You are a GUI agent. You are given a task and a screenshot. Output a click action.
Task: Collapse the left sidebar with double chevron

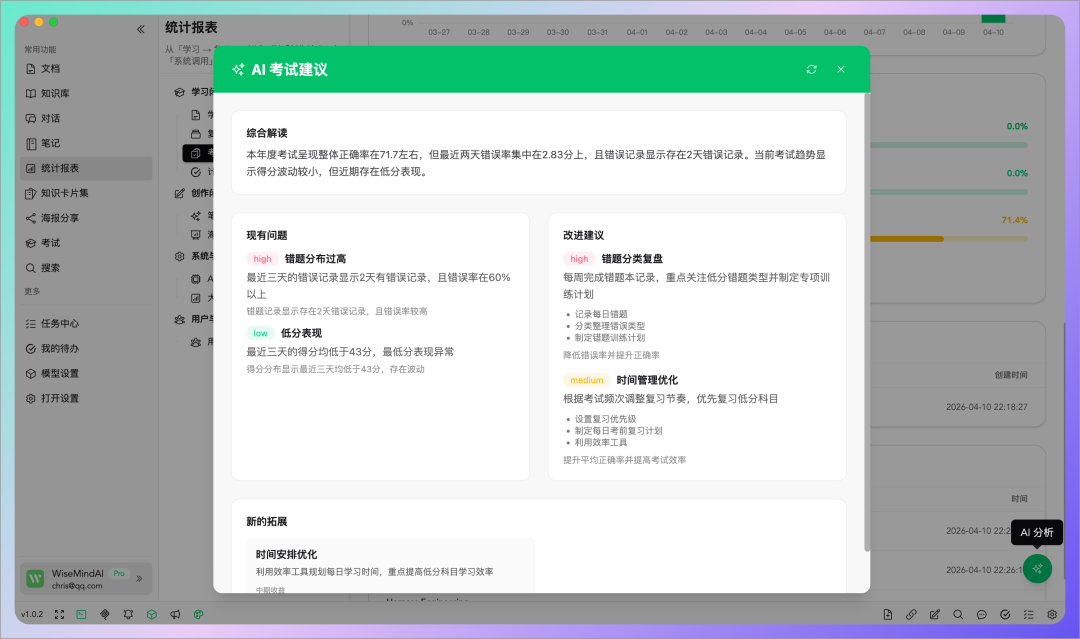(x=141, y=29)
